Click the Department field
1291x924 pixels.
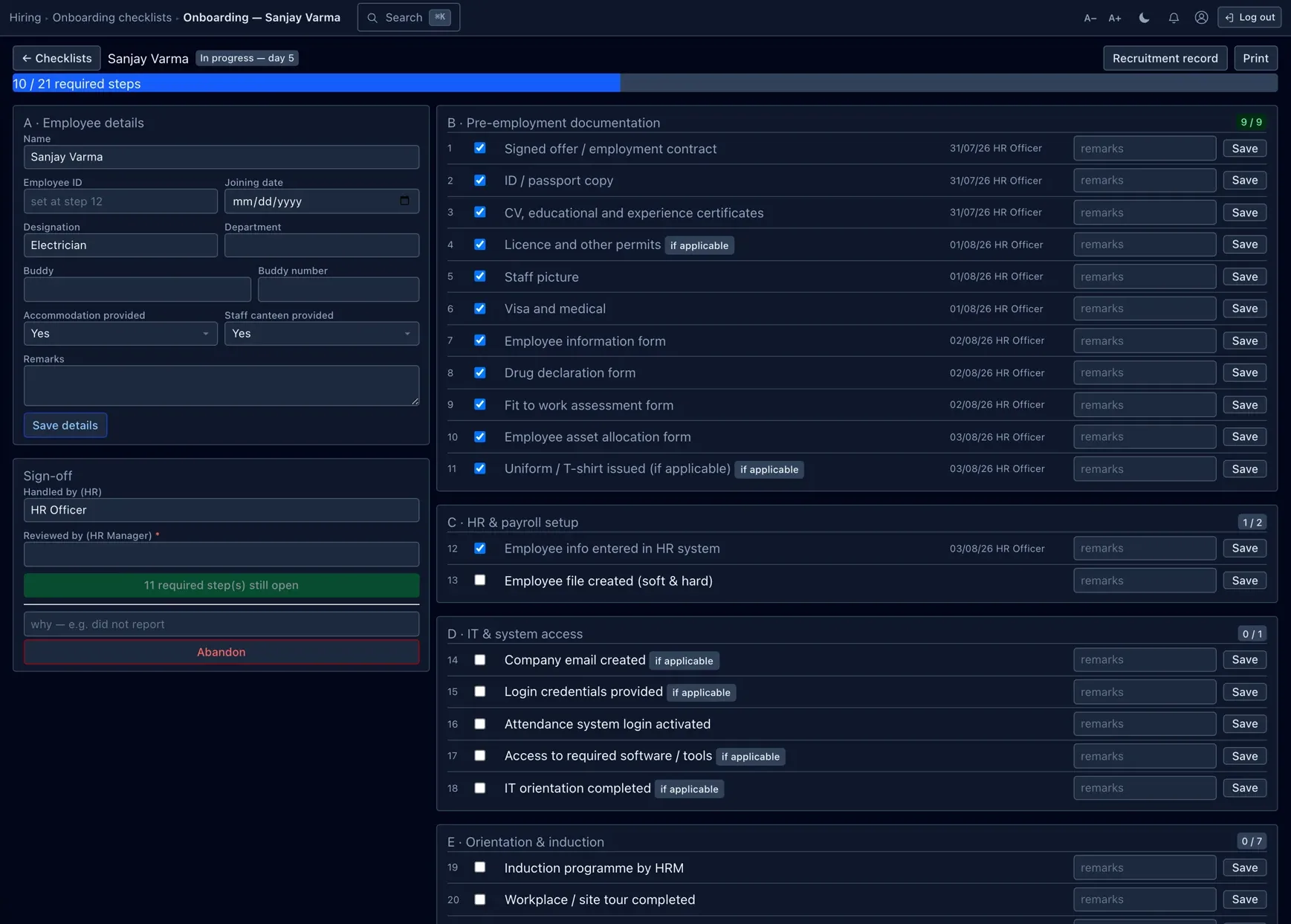pyautogui.click(x=322, y=245)
